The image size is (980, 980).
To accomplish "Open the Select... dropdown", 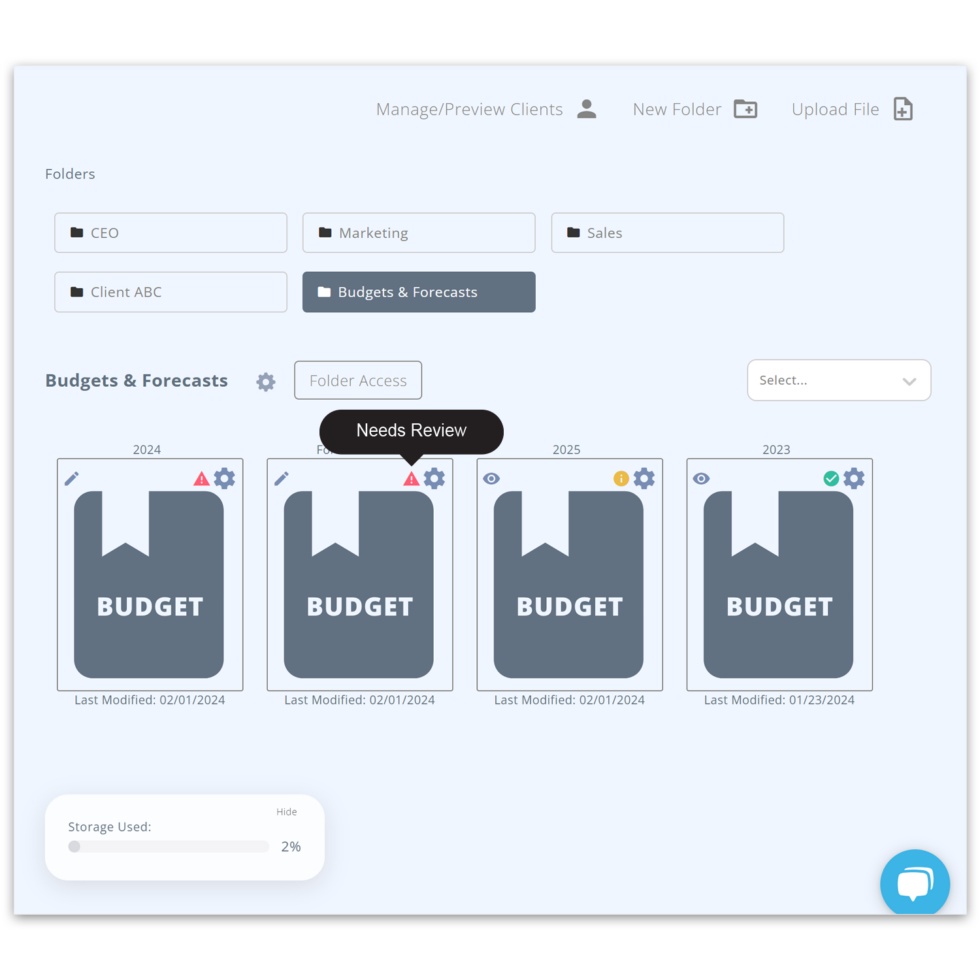I will point(838,380).
